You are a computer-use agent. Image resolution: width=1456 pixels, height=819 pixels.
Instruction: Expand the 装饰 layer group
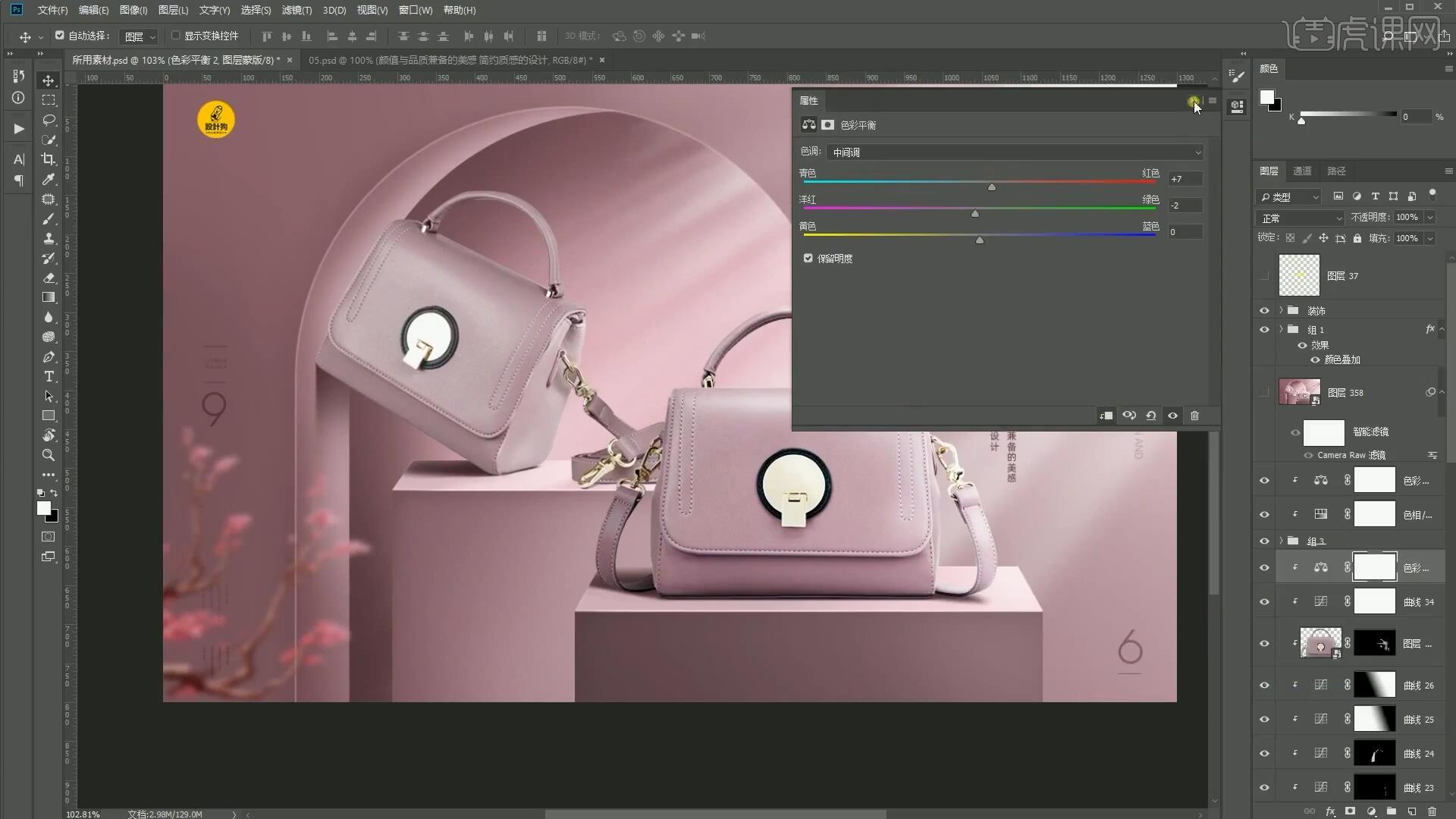(1282, 311)
